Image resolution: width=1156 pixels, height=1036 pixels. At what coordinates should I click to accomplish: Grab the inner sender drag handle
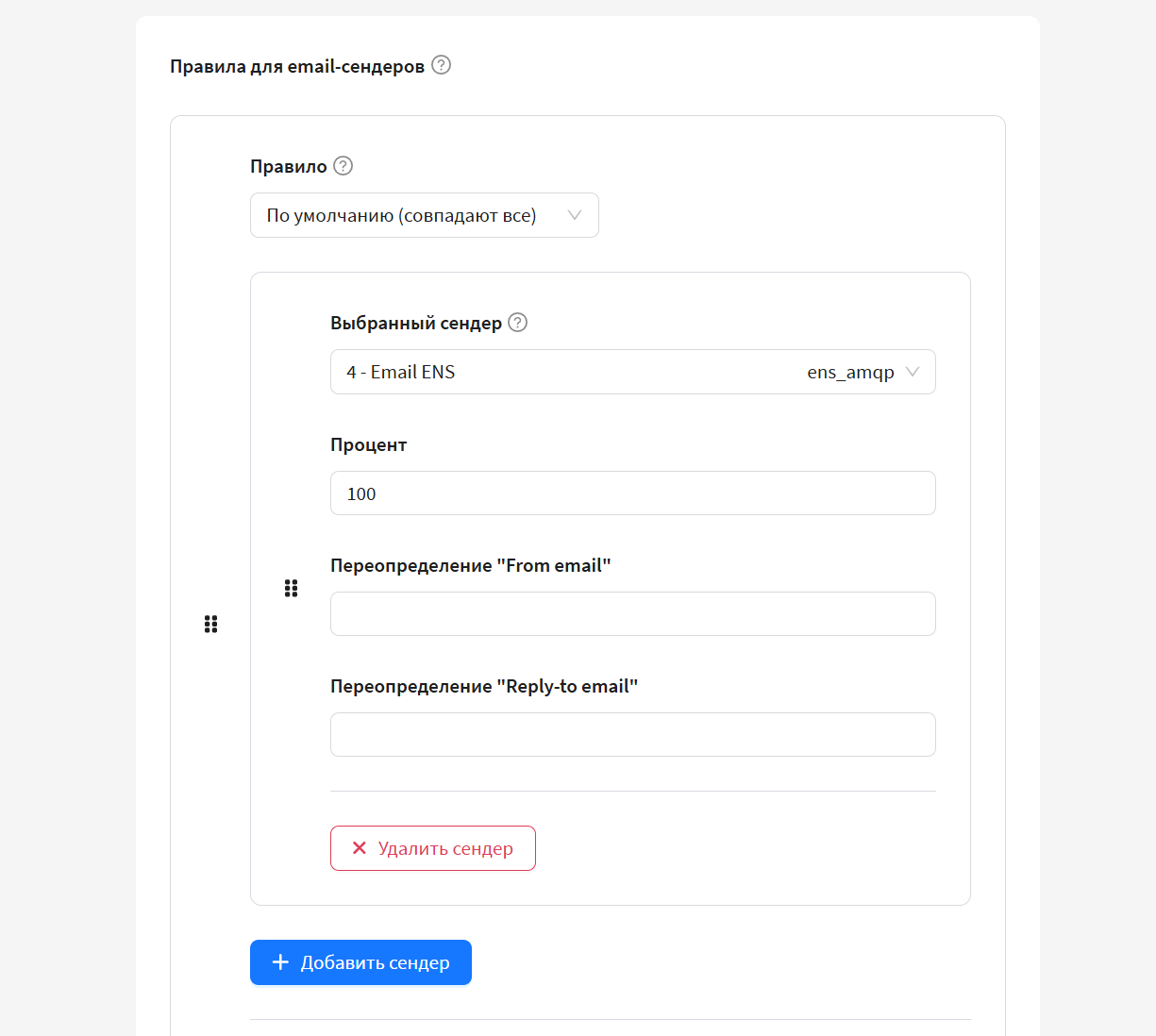click(291, 589)
